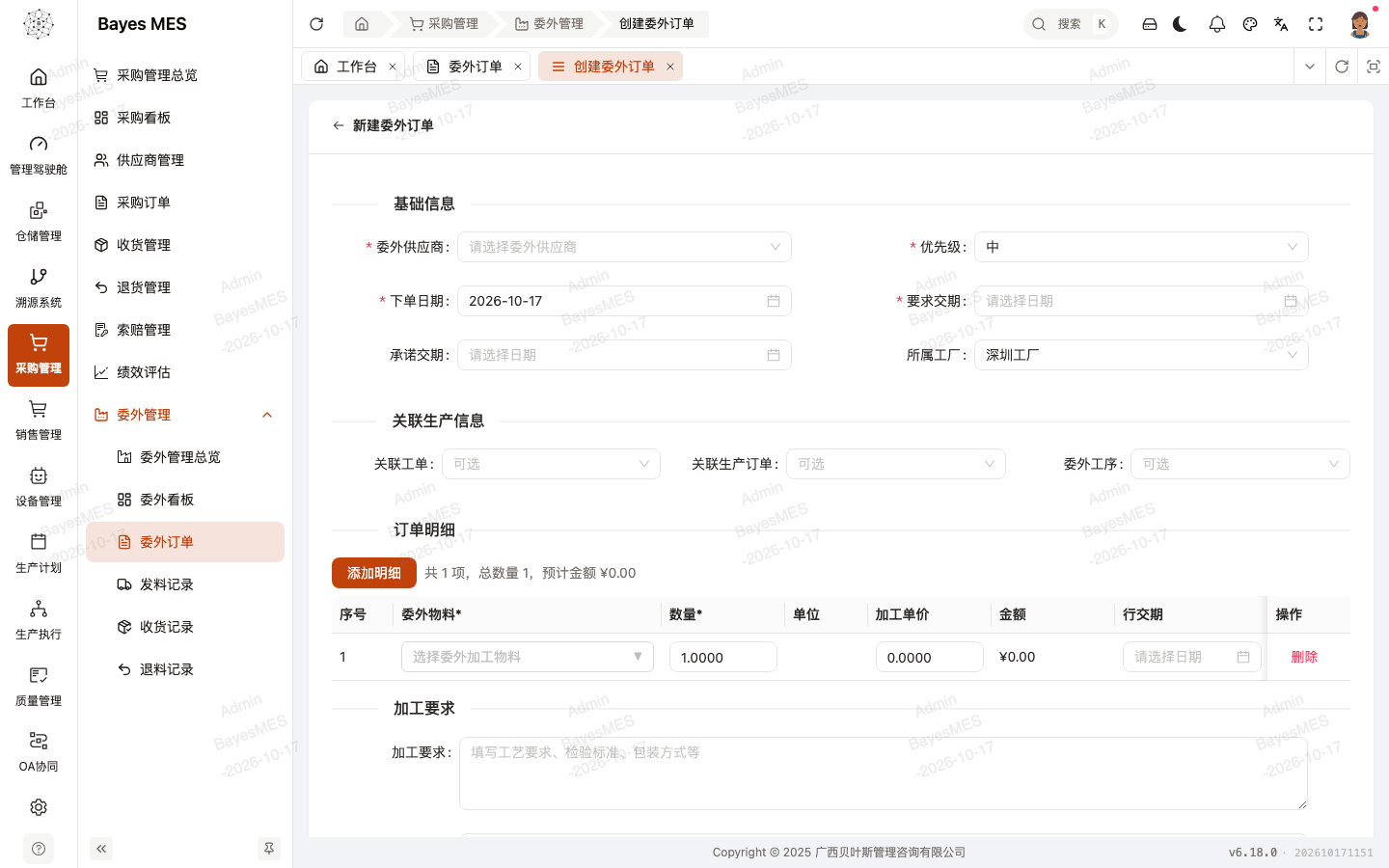Open the tab list chevron dropdown
Viewport: 1389px width, 868px height.
pos(1310,67)
